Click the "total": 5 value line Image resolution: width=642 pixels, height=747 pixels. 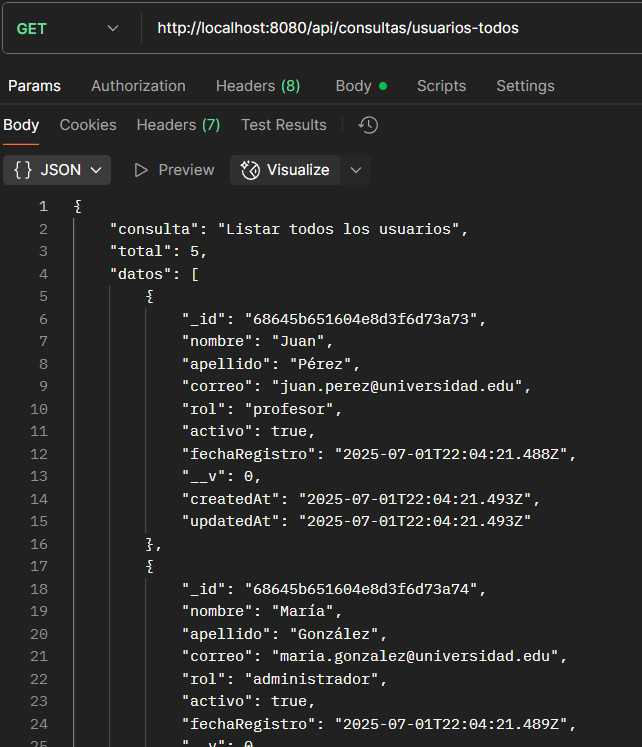pyautogui.click(x=158, y=252)
